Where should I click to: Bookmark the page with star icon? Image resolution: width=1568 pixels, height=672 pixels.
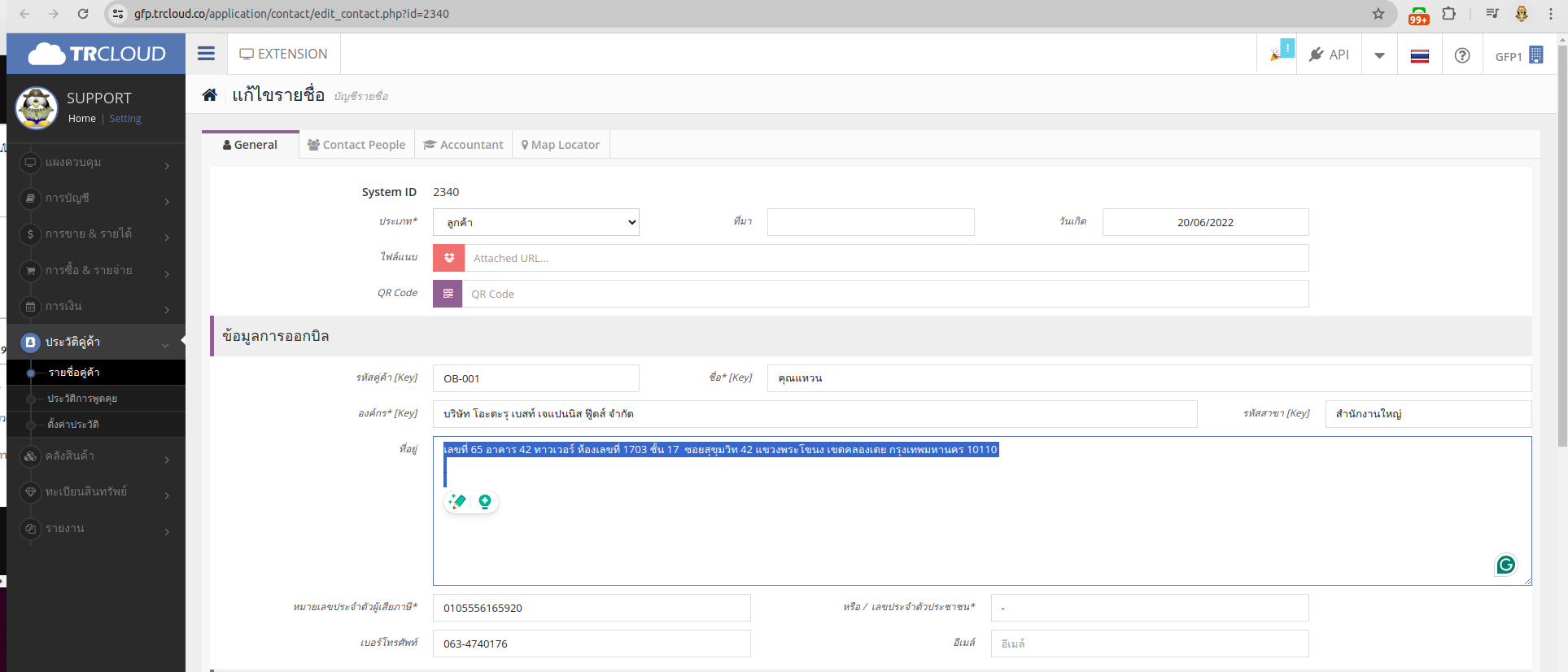(x=1378, y=14)
